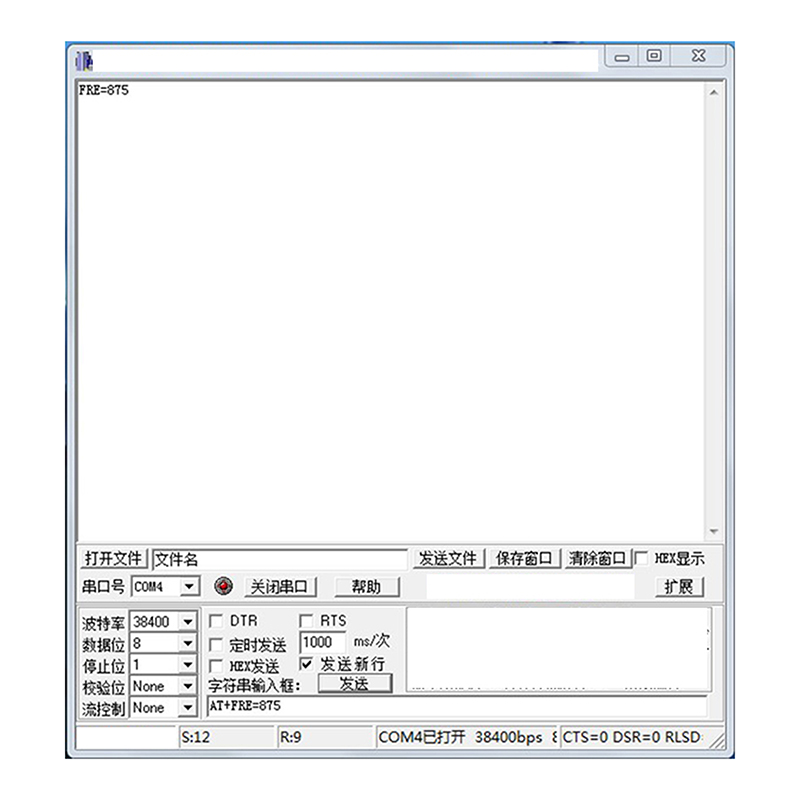Enable the 定时发送 timed send checkbox
This screenshot has width=800, height=800.
tap(215, 645)
